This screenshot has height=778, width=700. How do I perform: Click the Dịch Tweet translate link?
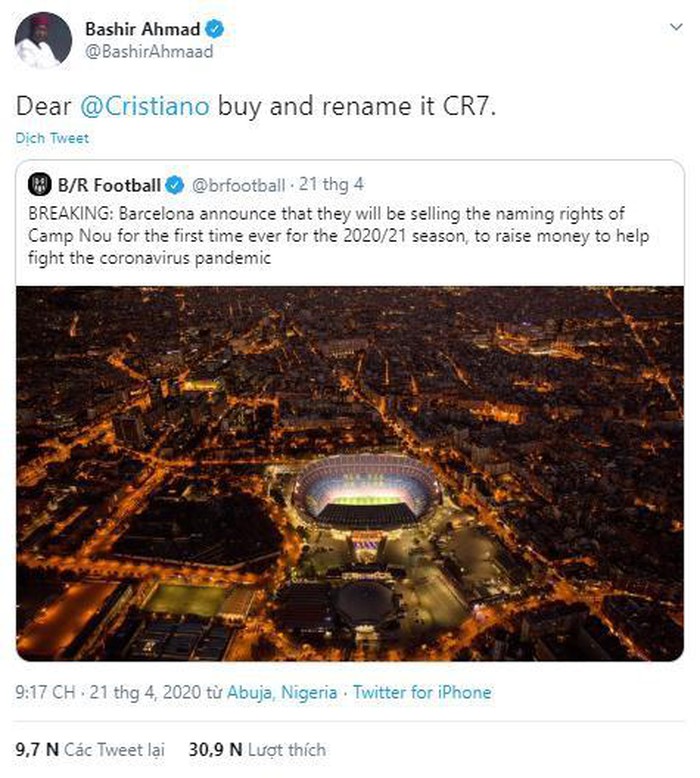click(x=52, y=139)
